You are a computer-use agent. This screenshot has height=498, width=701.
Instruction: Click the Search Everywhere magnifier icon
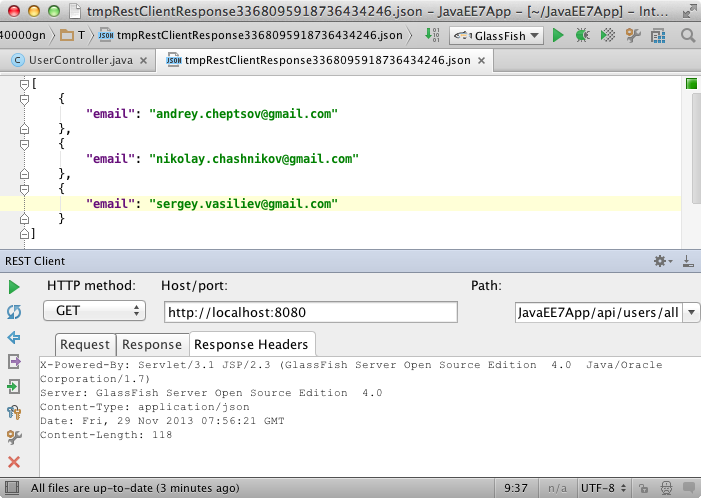coord(688,35)
